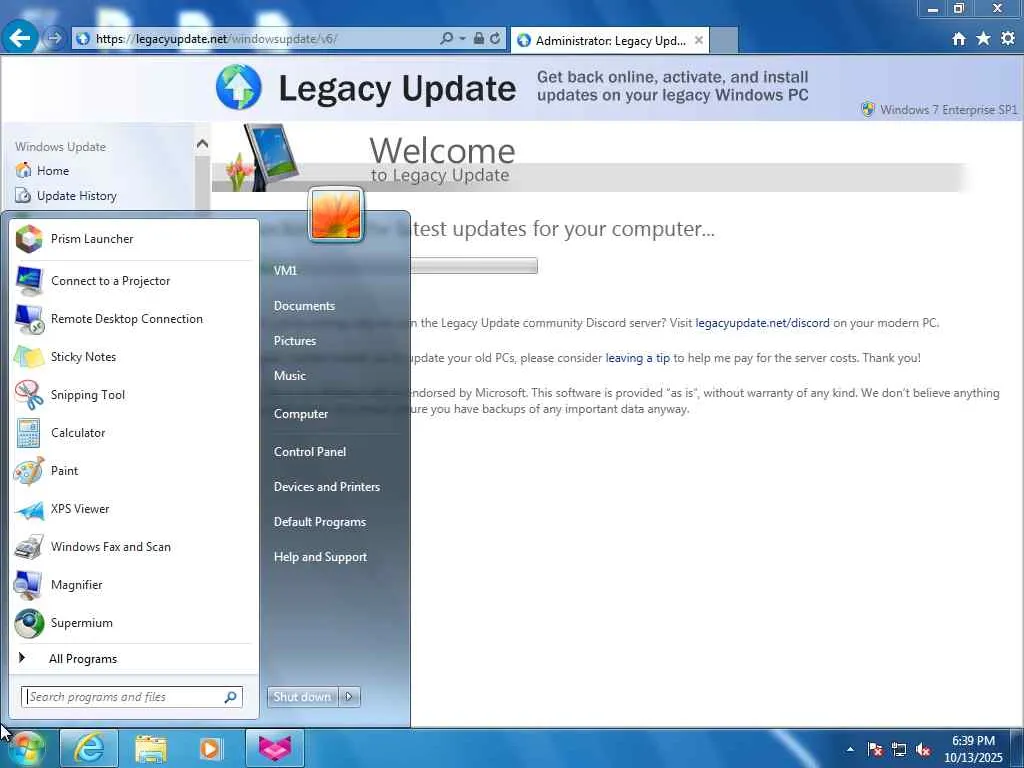Open a new browser tab
Image resolution: width=1024 pixels, height=768 pixels.
(724, 40)
